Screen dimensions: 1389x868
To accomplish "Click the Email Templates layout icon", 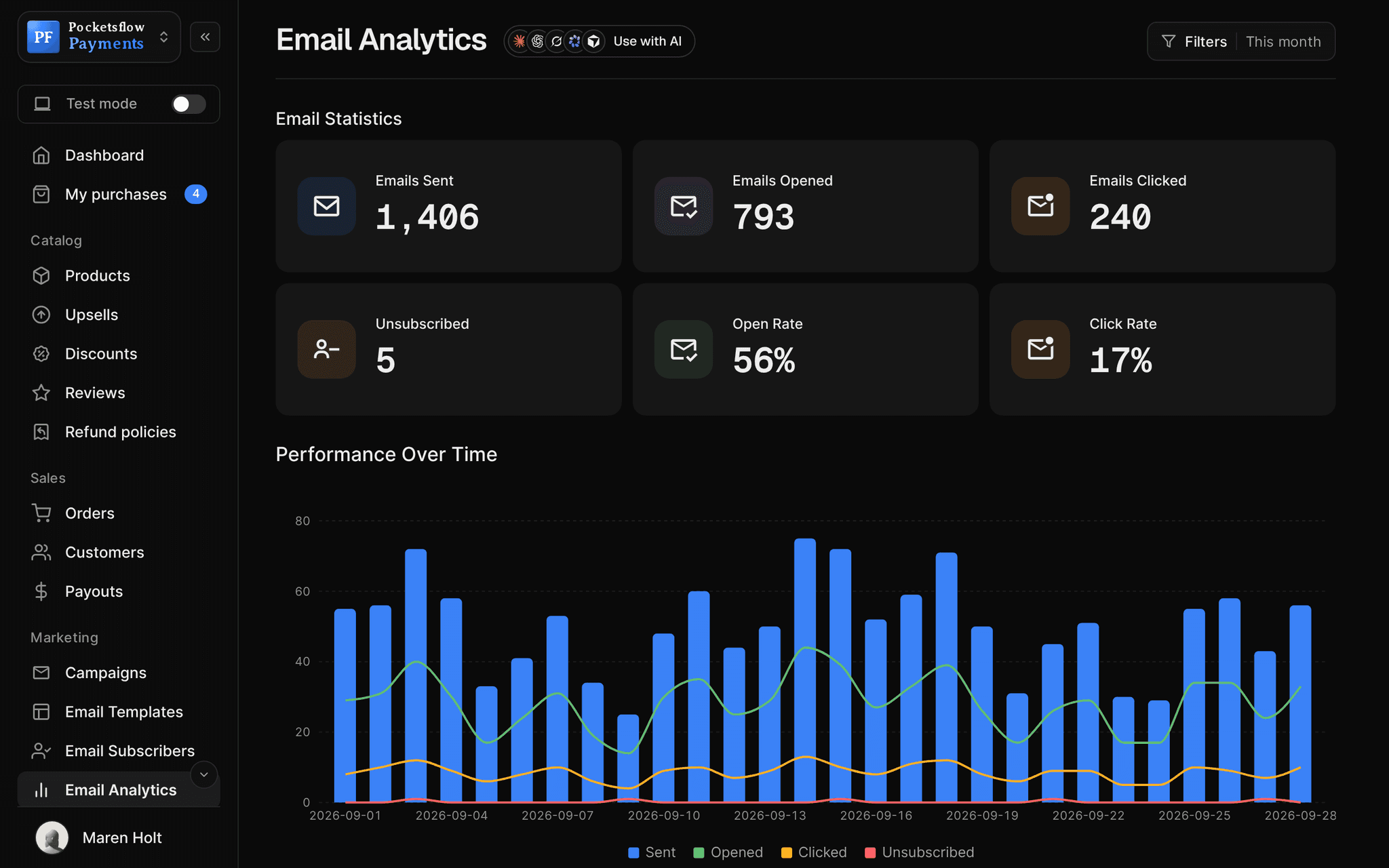I will [41, 712].
